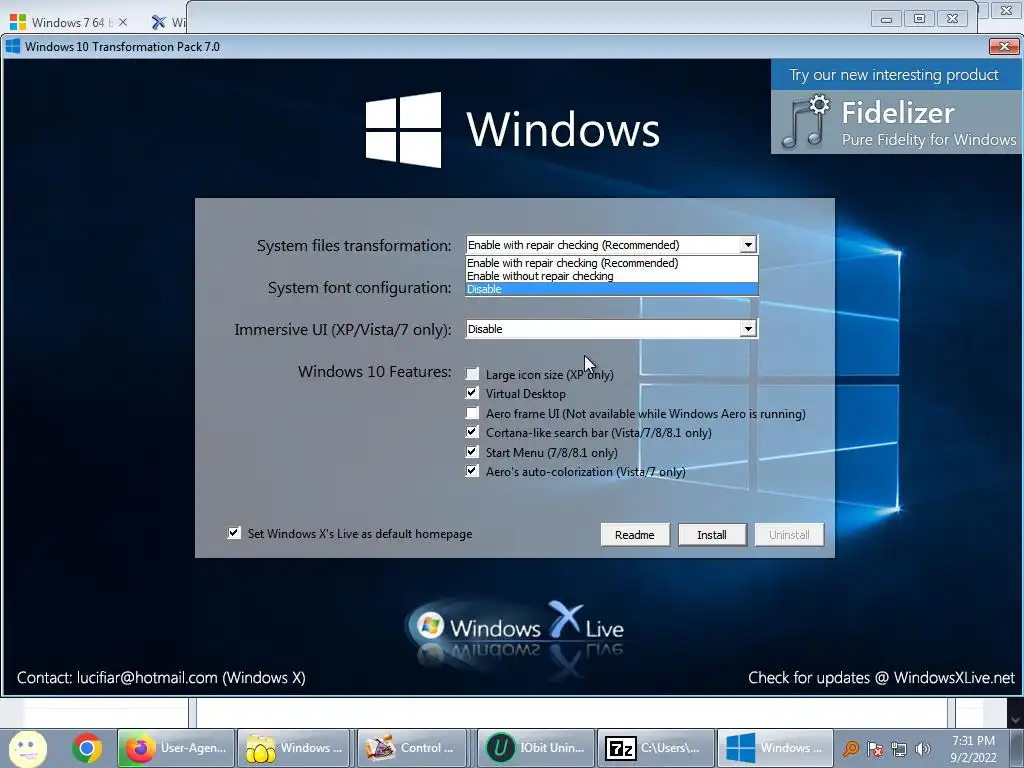Open the volume speaker tray icon

pyautogui.click(x=922, y=749)
